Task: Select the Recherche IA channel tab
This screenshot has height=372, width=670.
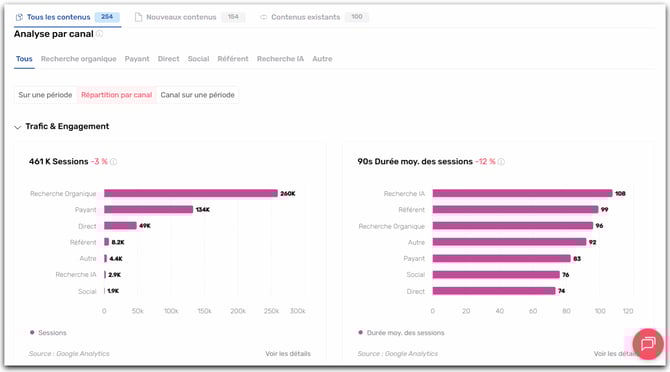Action: (280, 59)
